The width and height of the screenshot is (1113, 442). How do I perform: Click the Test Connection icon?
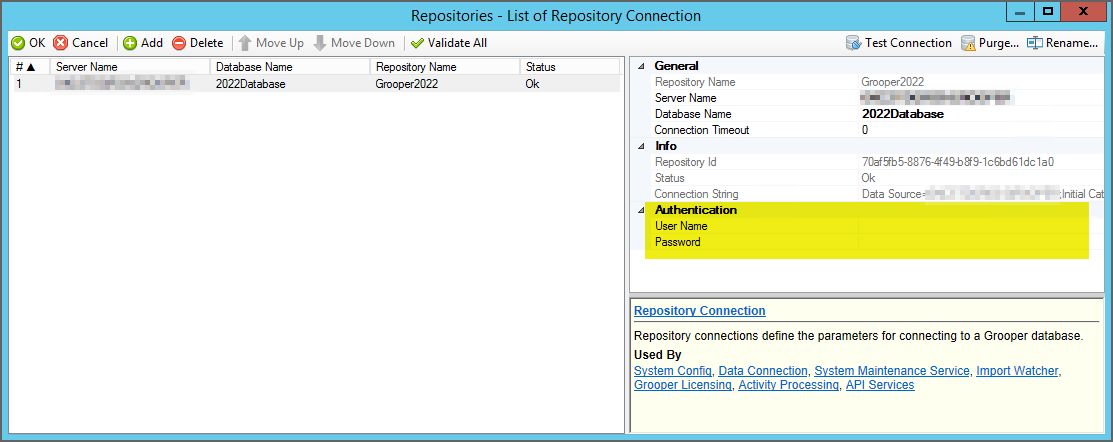point(853,43)
